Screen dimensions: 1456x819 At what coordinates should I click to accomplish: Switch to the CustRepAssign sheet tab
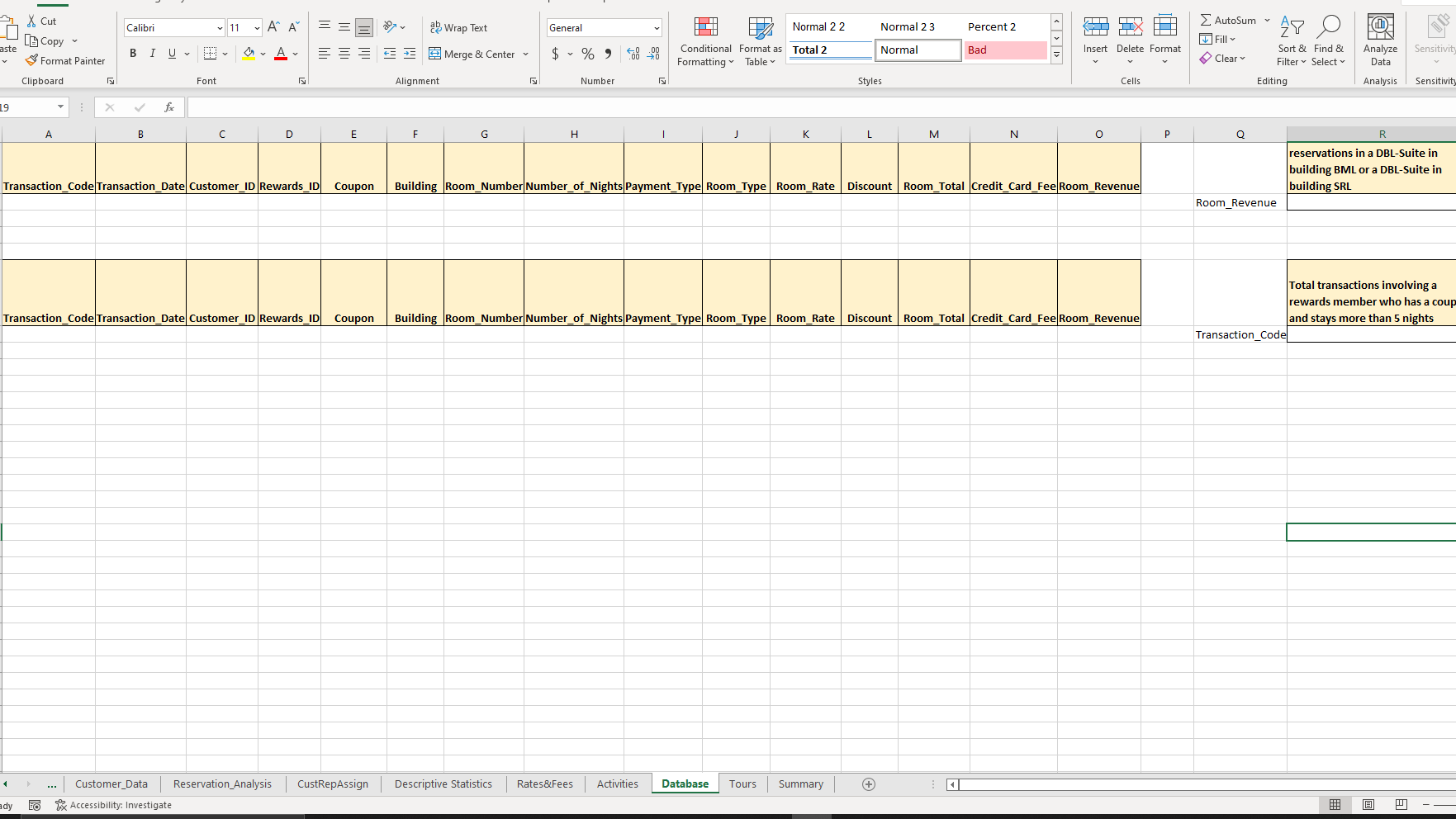333,784
